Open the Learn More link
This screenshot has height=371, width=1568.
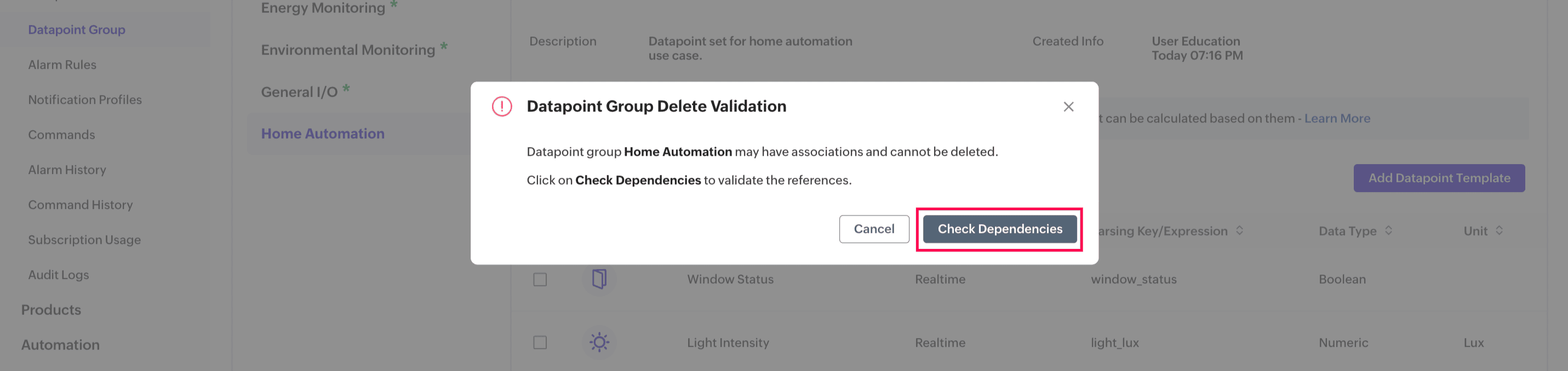[x=1337, y=119]
